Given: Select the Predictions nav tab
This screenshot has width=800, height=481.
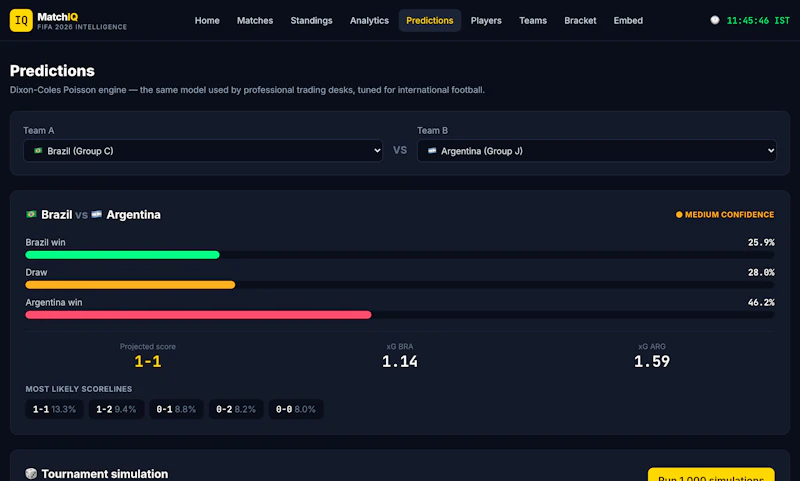Looking at the screenshot, I should [430, 20].
